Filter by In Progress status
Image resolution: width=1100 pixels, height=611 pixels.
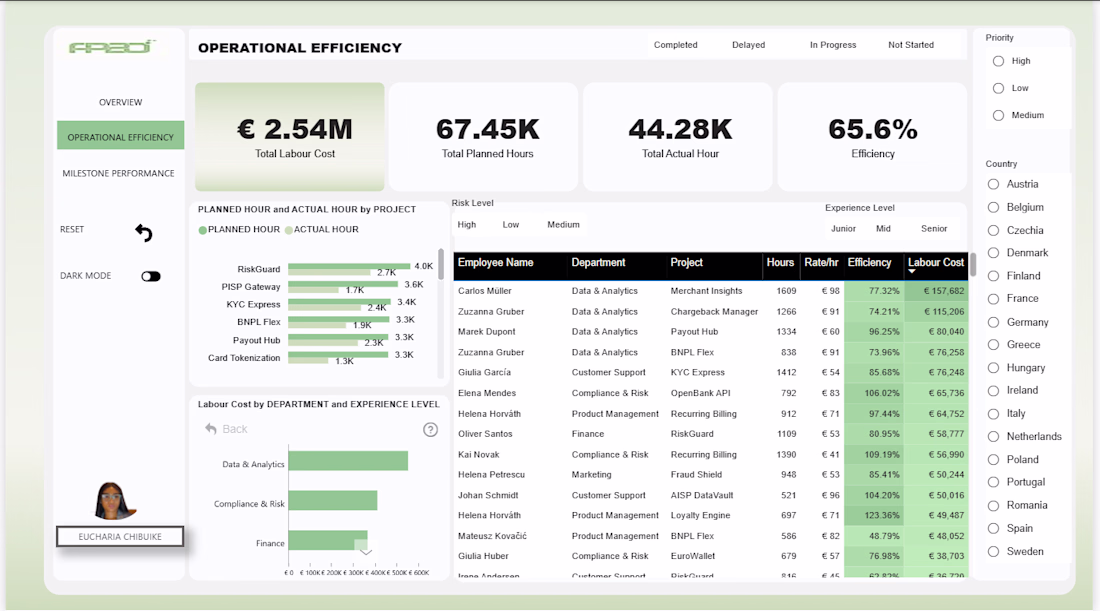[x=833, y=45]
